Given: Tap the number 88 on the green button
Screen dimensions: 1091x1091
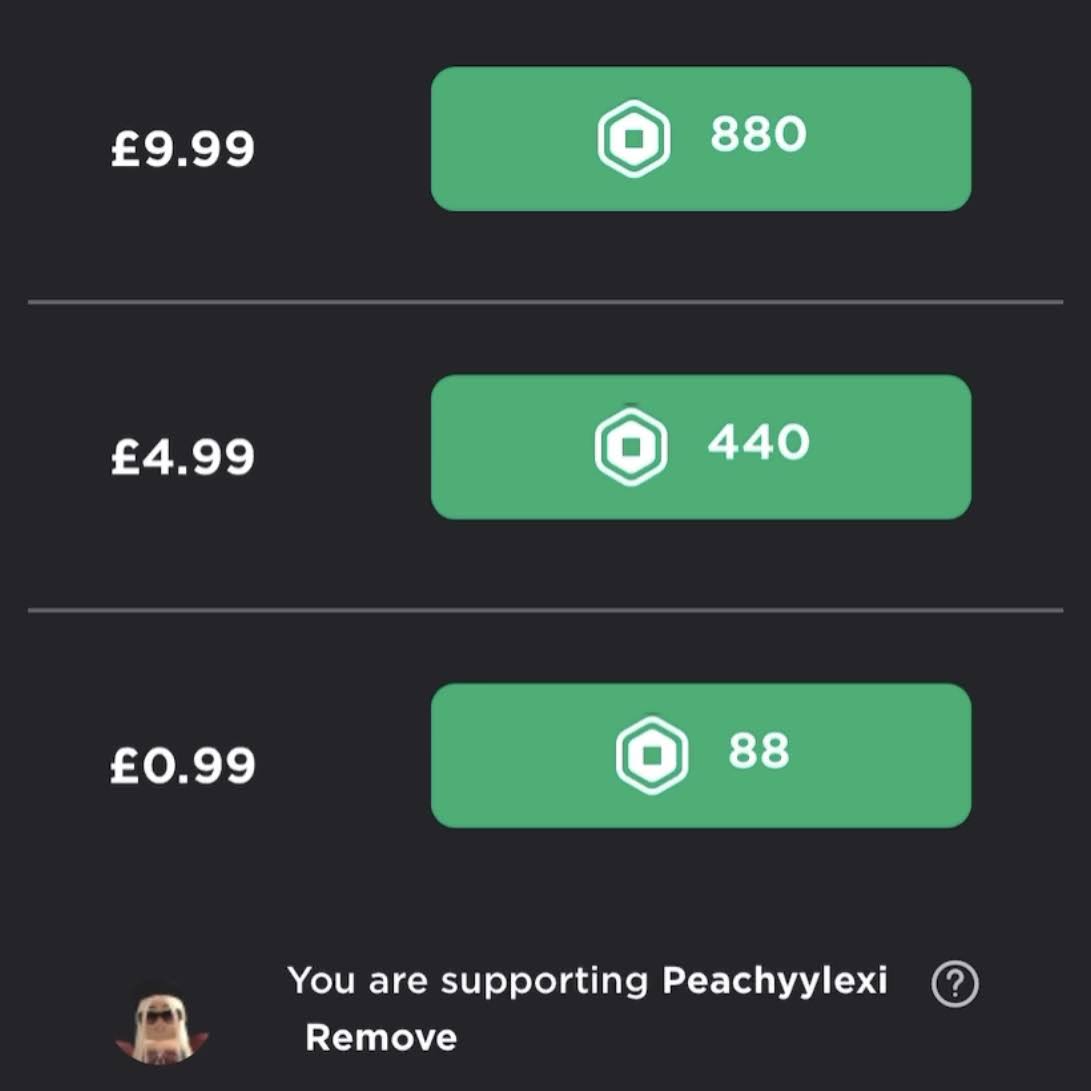Looking at the screenshot, I should tap(759, 751).
